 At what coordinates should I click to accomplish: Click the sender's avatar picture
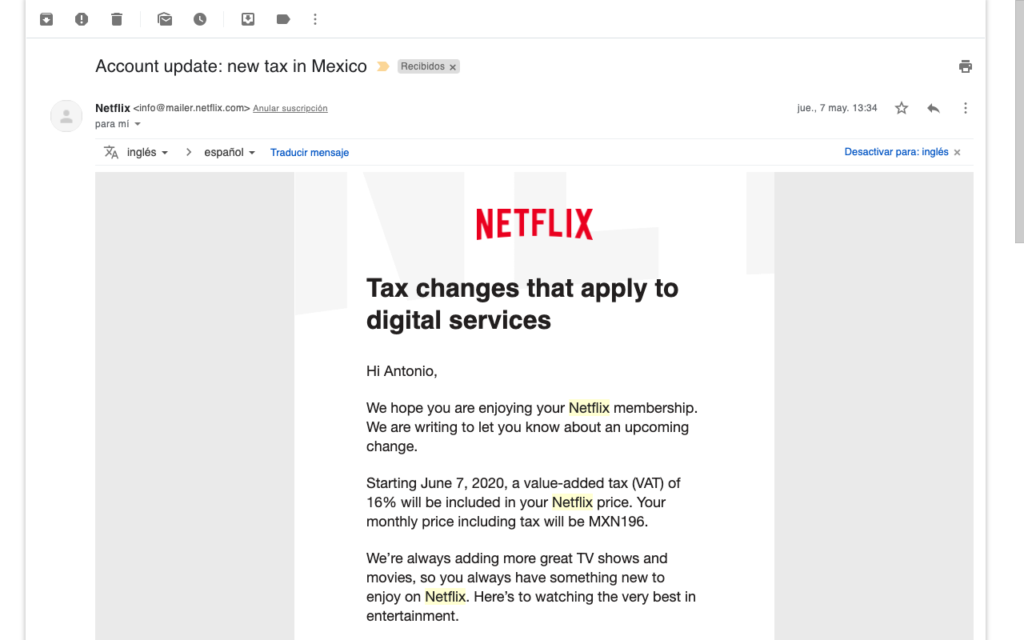[x=67, y=116]
